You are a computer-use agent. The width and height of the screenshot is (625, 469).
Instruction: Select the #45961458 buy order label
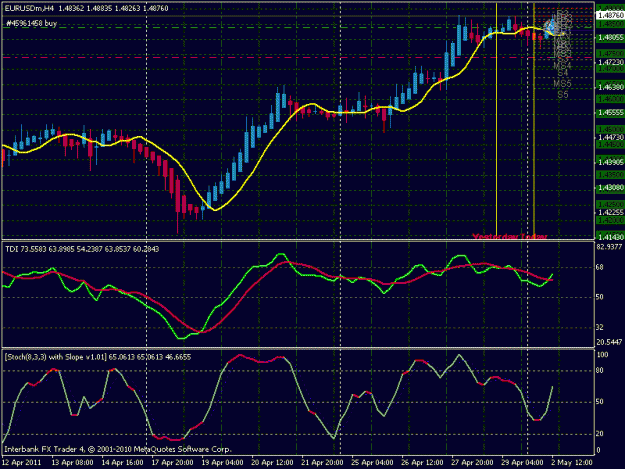coord(31,24)
